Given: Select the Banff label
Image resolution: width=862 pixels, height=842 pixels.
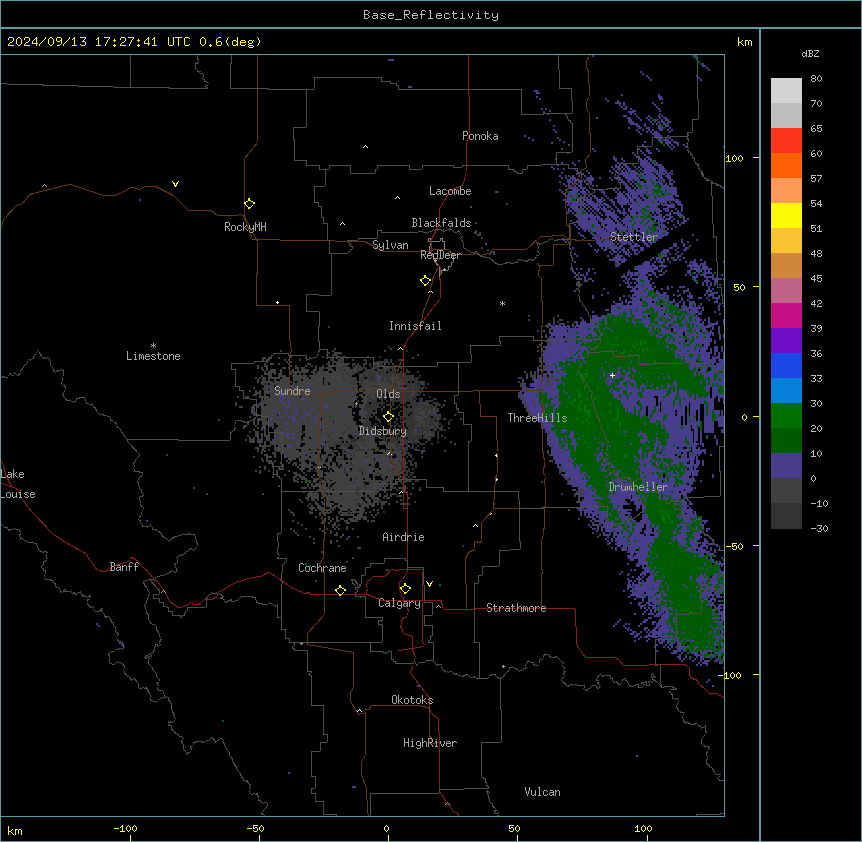Looking at the screenshot, I should click(x=124, y=567).
